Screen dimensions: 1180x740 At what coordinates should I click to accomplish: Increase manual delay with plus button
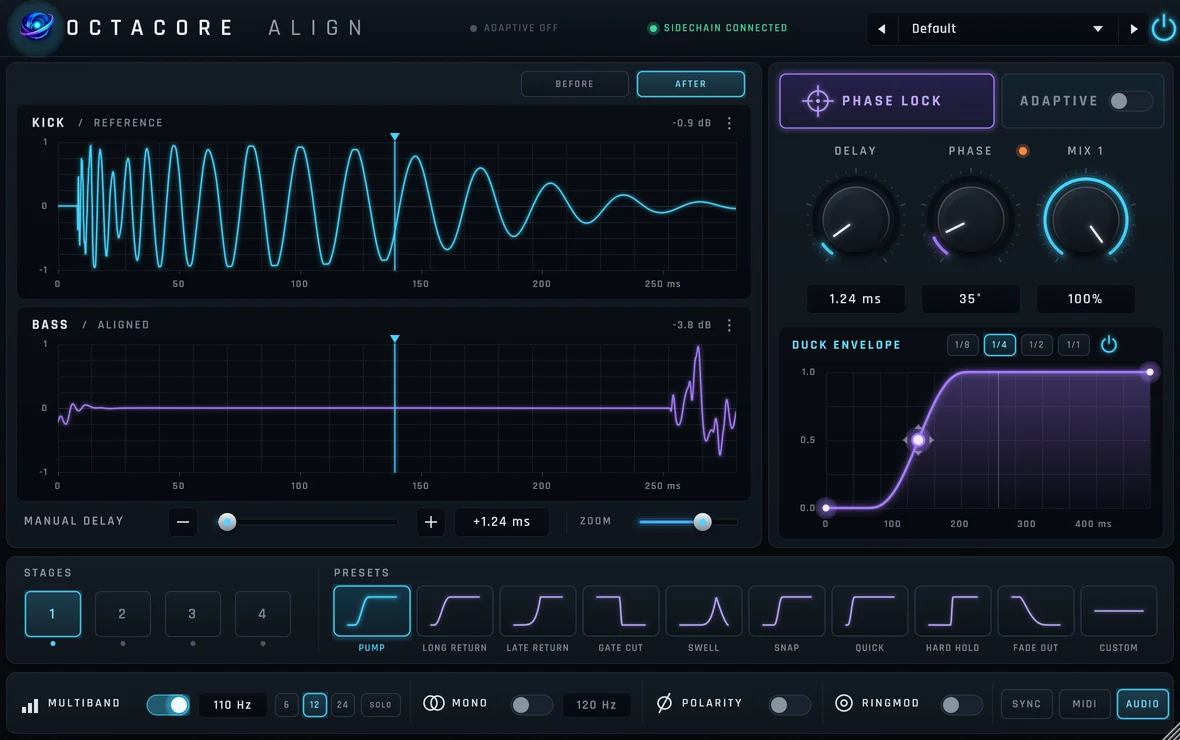click(x=430, y=522)
